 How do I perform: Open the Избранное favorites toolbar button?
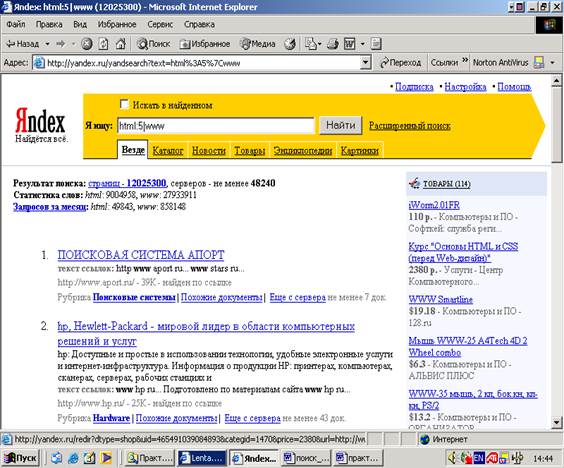[x=205, y=44]
